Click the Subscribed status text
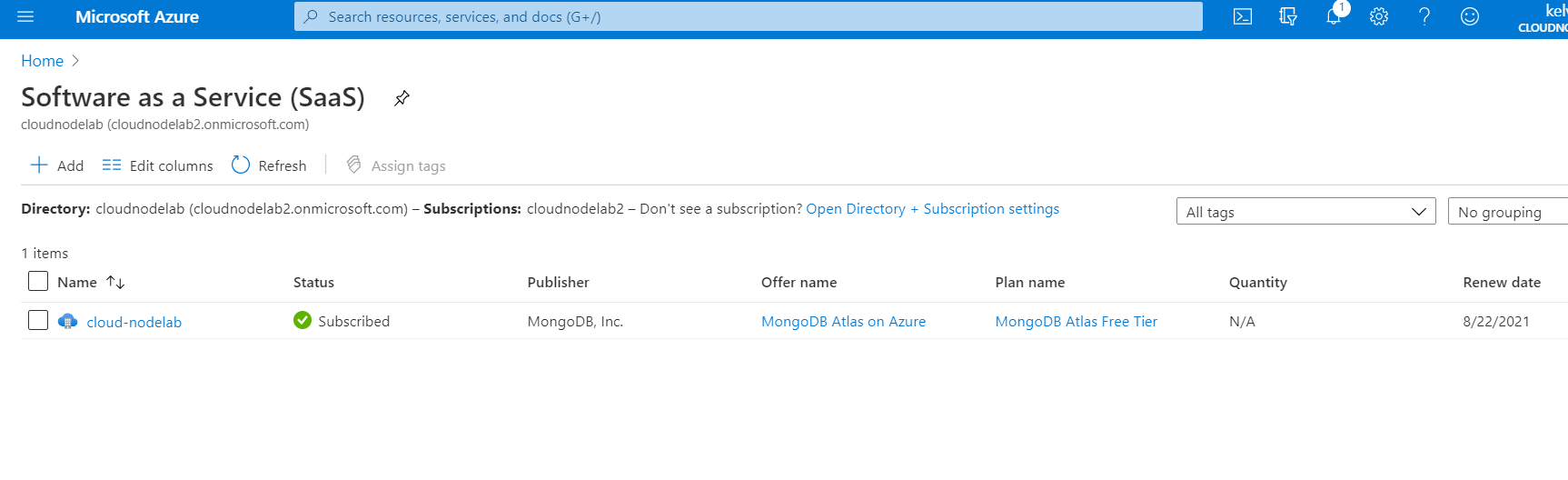1568x480 pixels. 353,321
